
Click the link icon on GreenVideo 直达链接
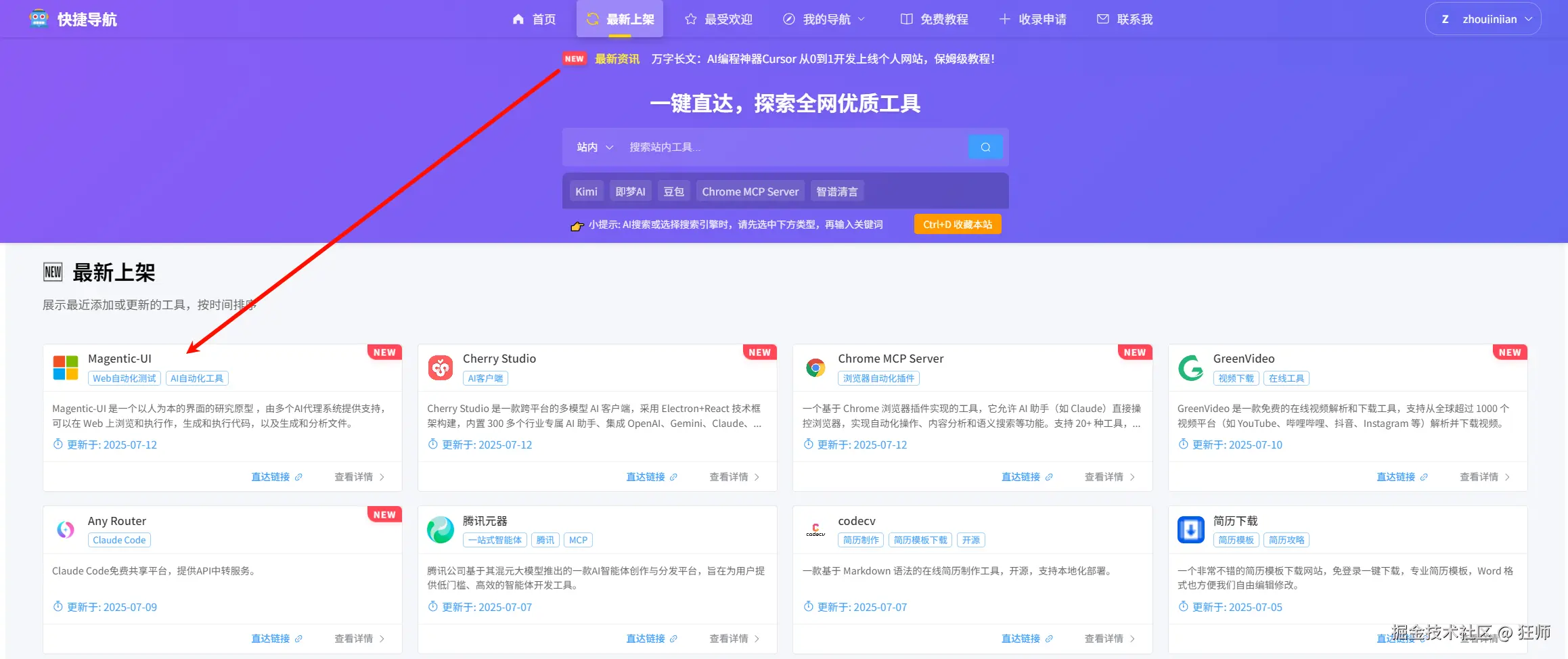point(1424,477)
